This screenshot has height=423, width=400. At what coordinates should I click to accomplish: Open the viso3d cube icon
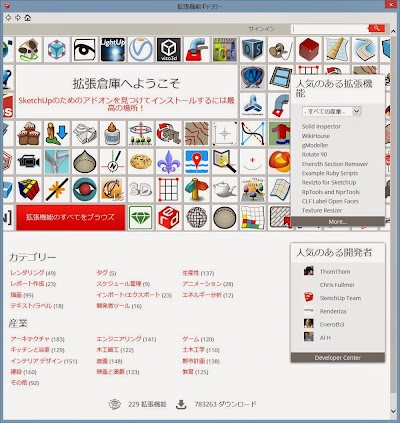coord(169,49)
